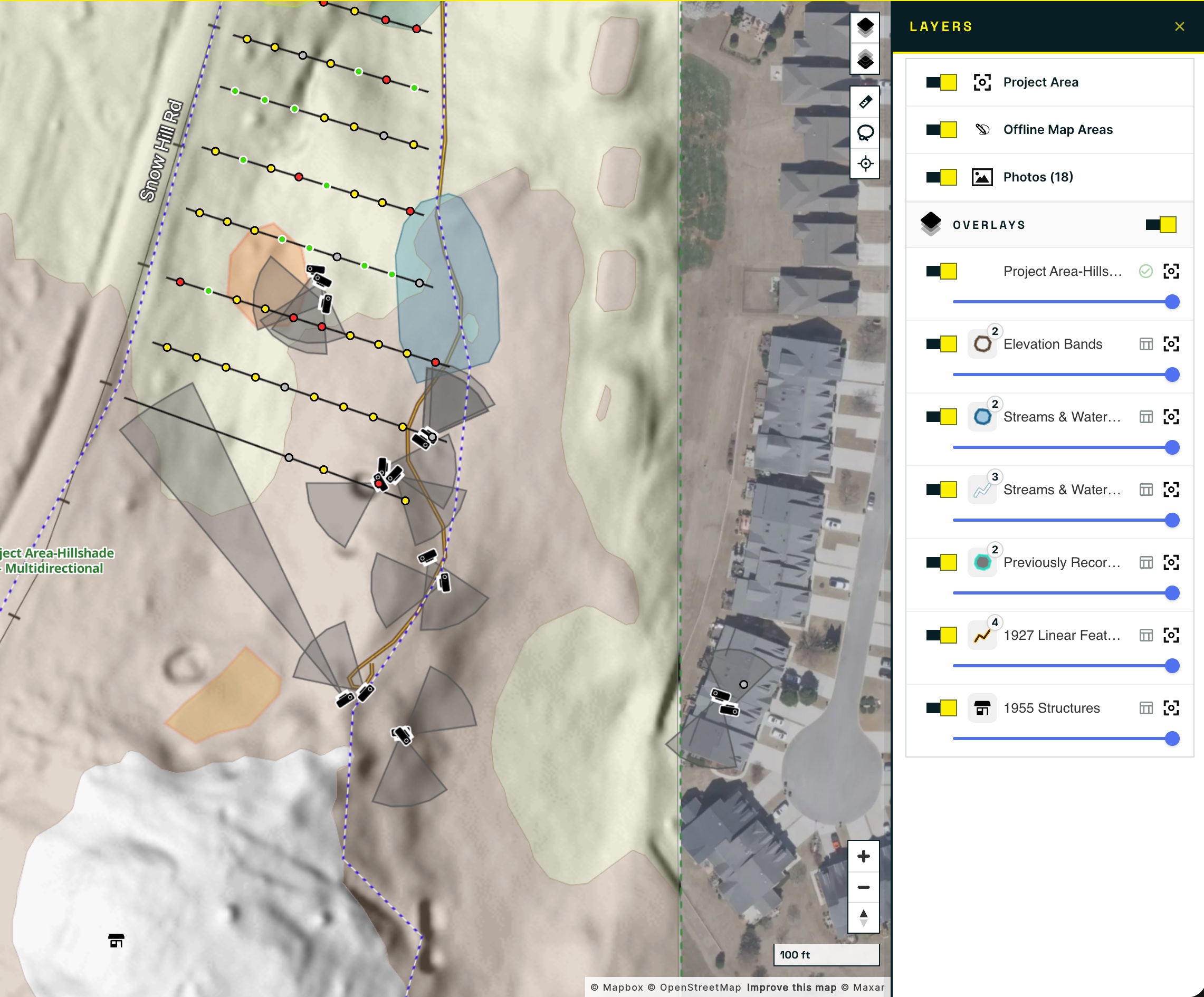
Task: Click the Elevation Bands symbol icon
Action: point(982,344)
